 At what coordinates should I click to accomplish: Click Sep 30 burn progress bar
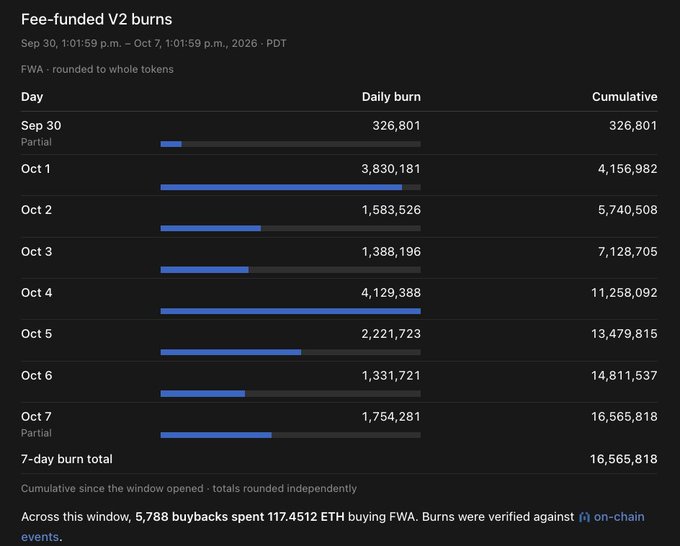291,144
